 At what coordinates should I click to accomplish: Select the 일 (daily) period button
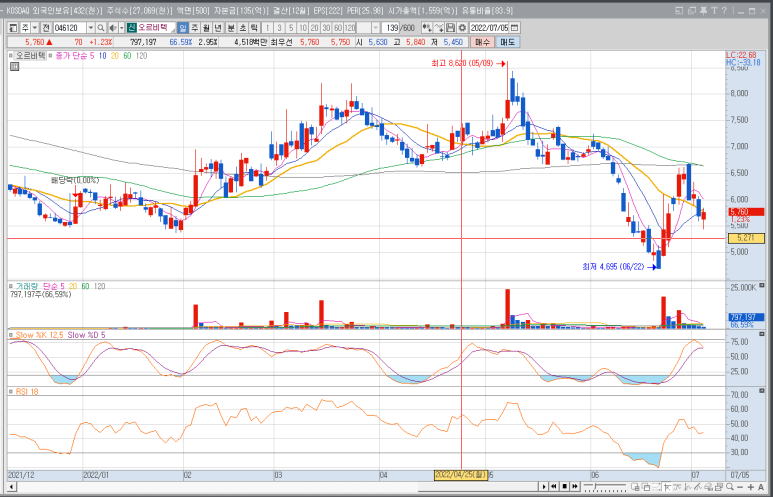click(182, 28)
